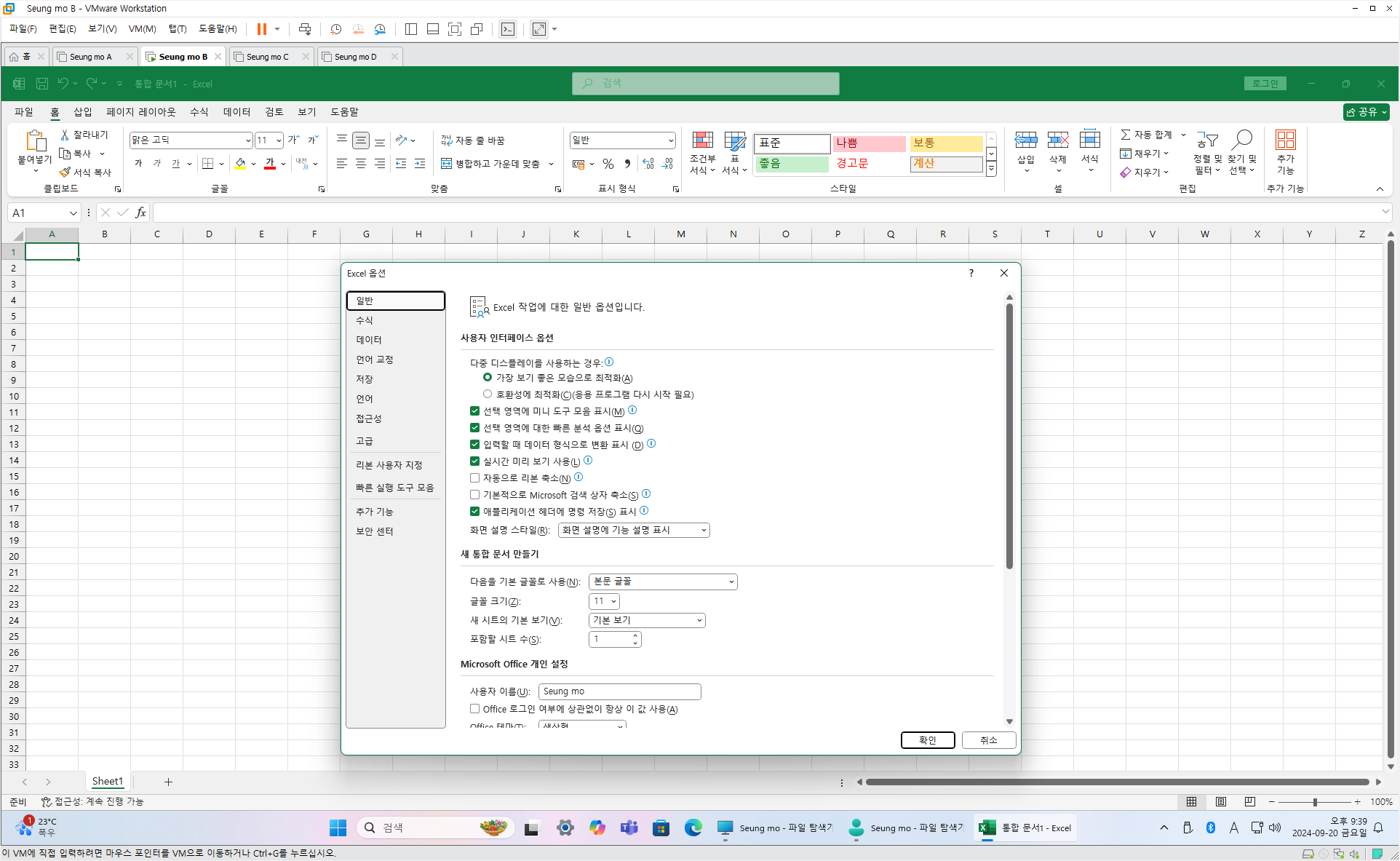Select the optimize for compatibility radio button
Viewport: 1400px width, 861px height.
(488, 394)
